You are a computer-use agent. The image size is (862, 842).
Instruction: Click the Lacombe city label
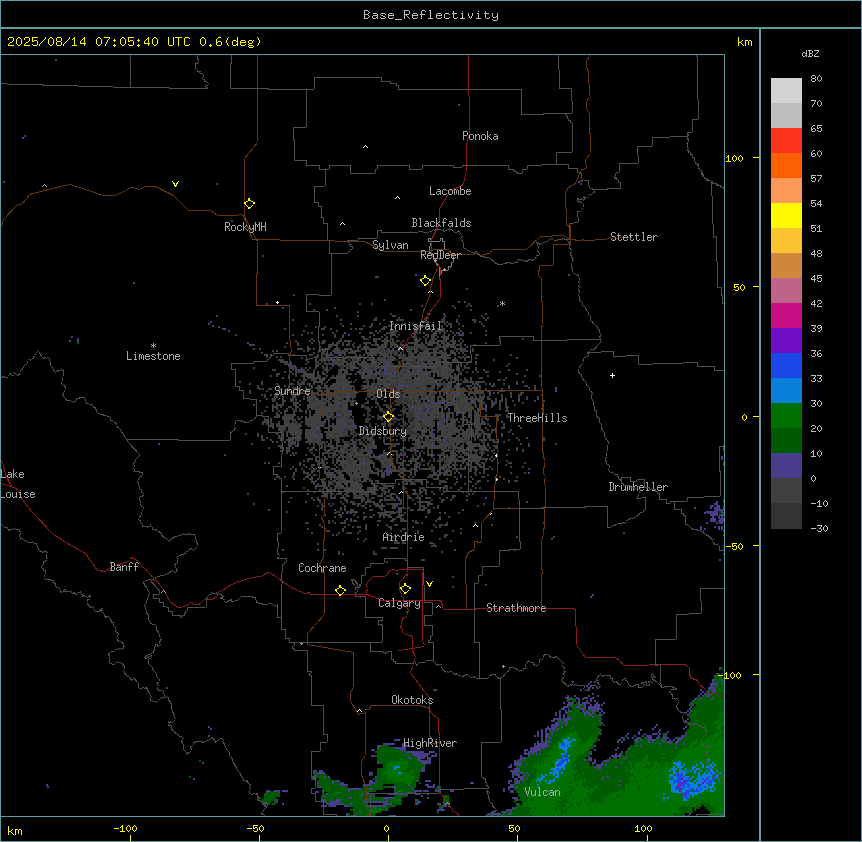click(450, 191)
